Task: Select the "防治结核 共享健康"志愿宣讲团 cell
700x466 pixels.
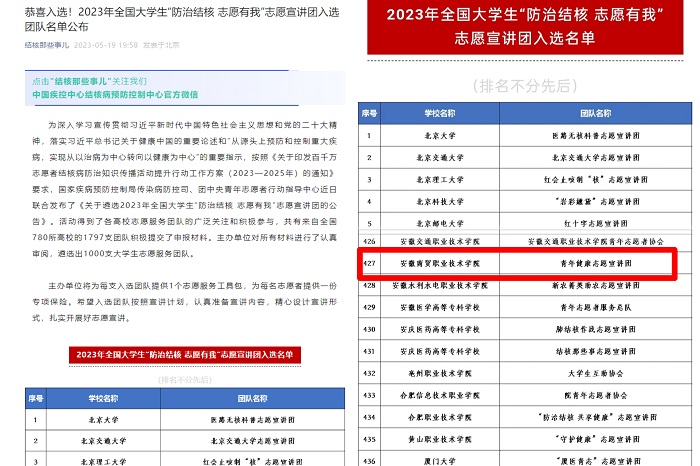Action: click(596, 417)
